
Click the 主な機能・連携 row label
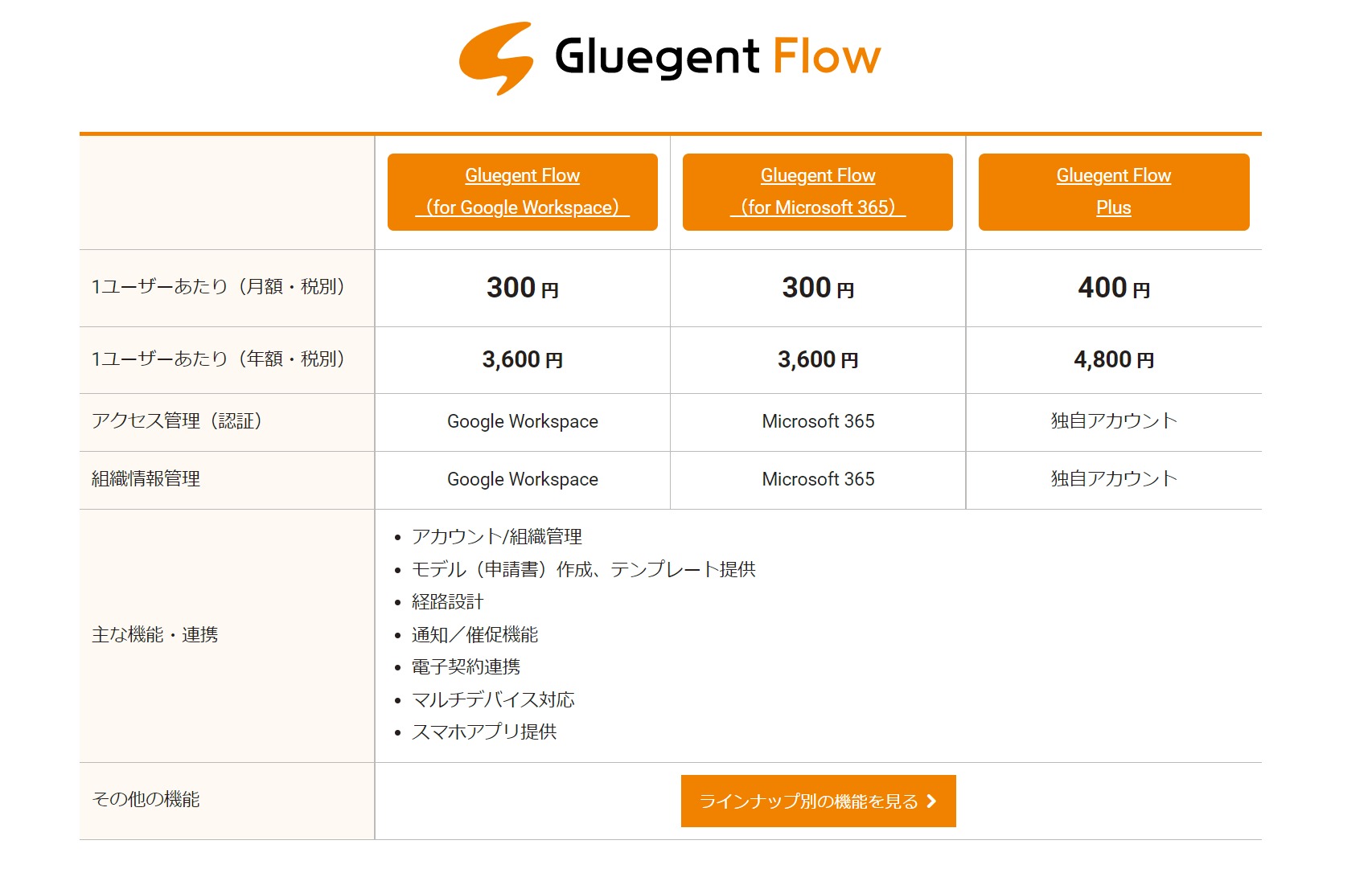pyautogui.click(x=156, y=634)
